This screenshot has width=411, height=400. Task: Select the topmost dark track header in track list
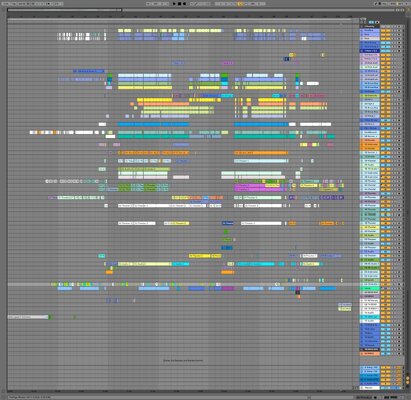click(370, 26)
